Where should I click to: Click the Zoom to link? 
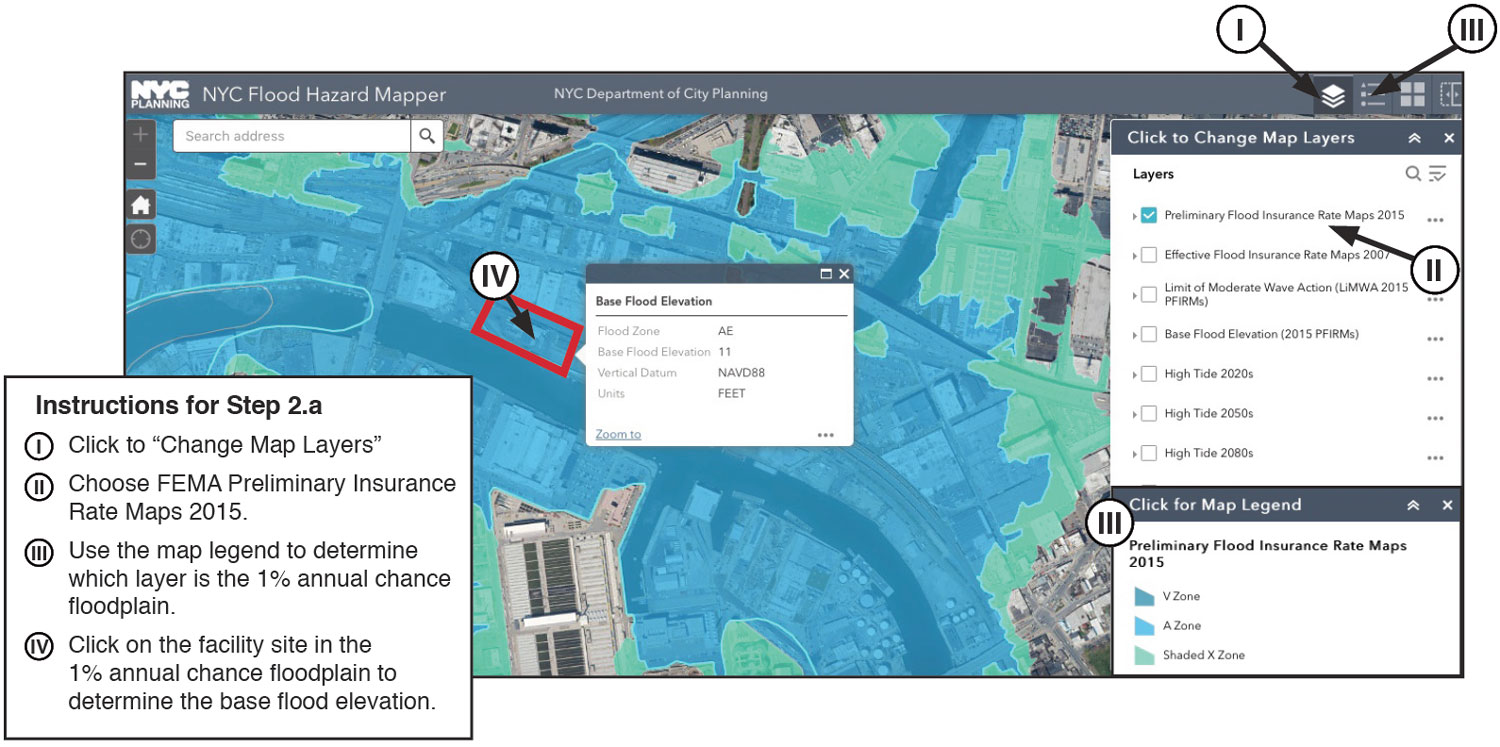coord(618,434)
